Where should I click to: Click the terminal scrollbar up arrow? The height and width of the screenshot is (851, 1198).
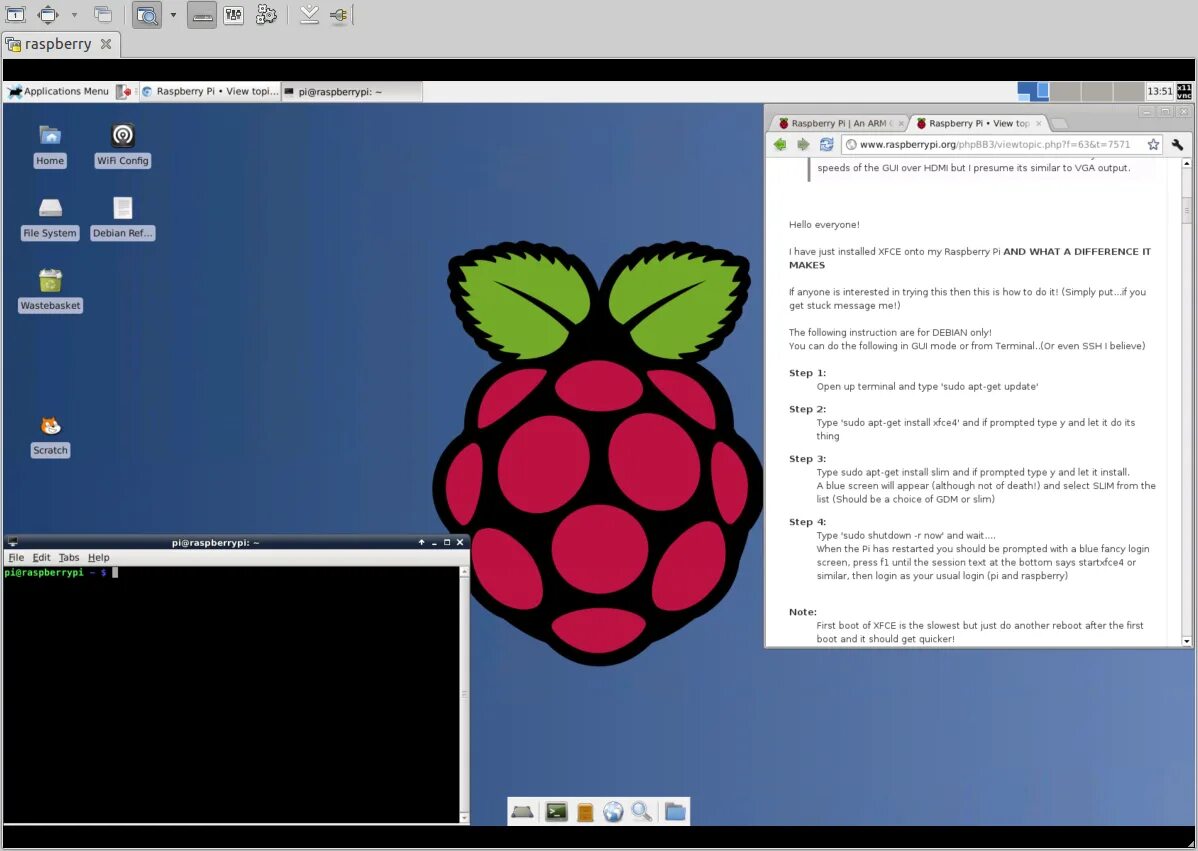point(464,571)
